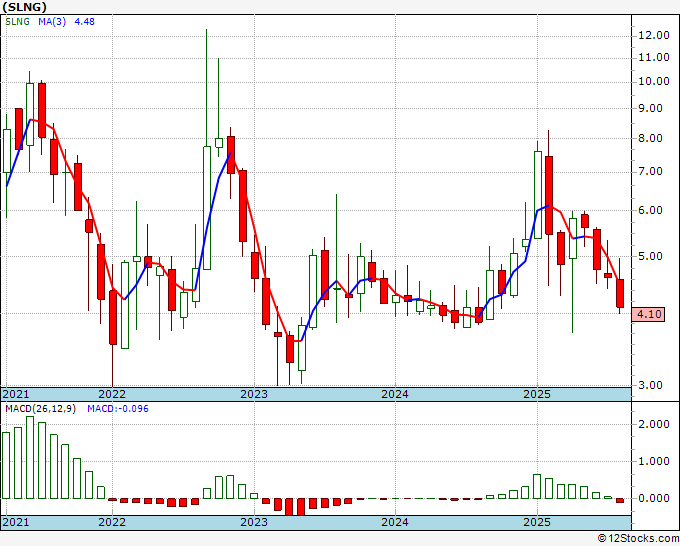Click the (SLNG) ticker title
680x546 pixels.
[26, 7]
